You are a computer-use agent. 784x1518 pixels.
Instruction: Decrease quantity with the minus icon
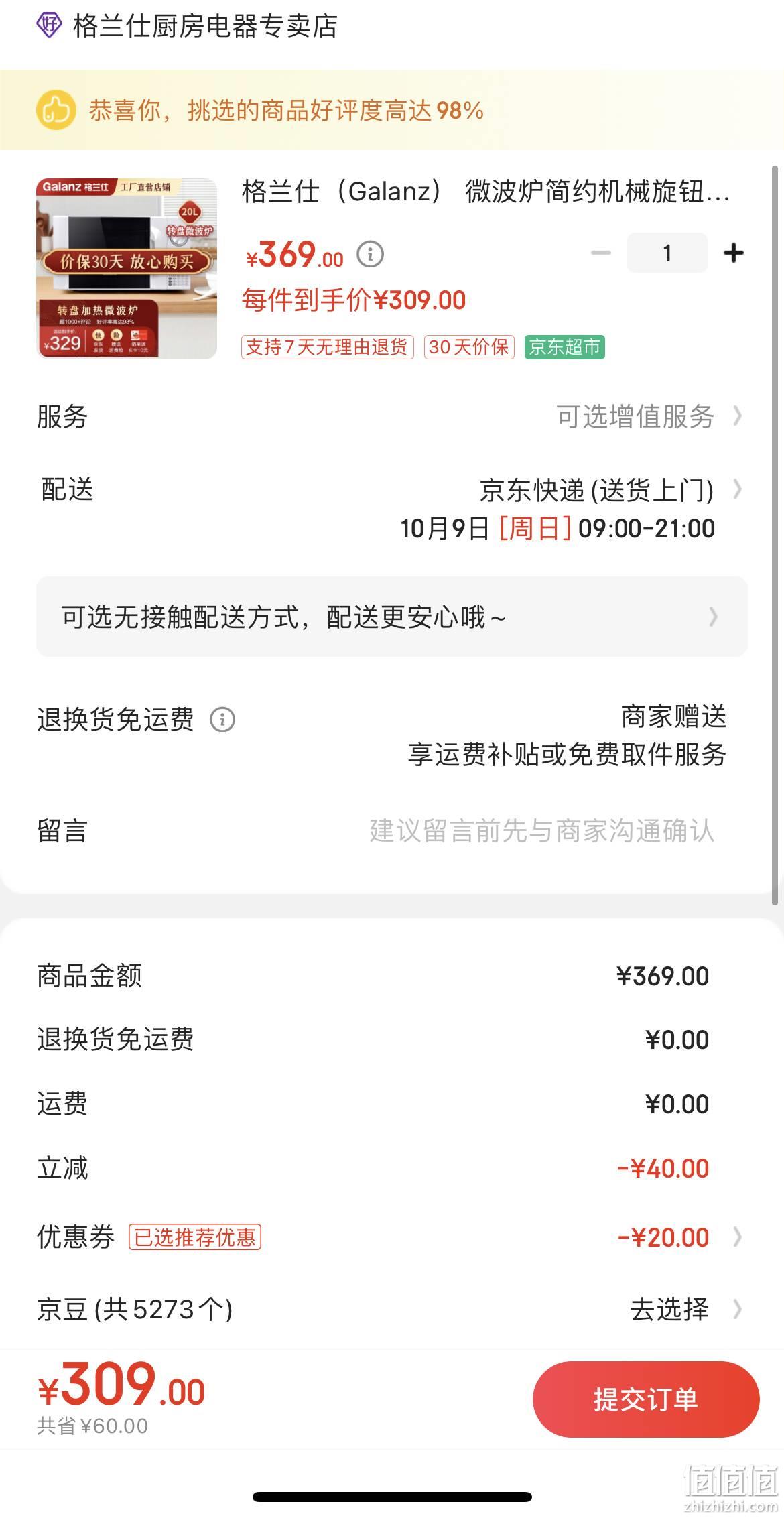point(600,253)
